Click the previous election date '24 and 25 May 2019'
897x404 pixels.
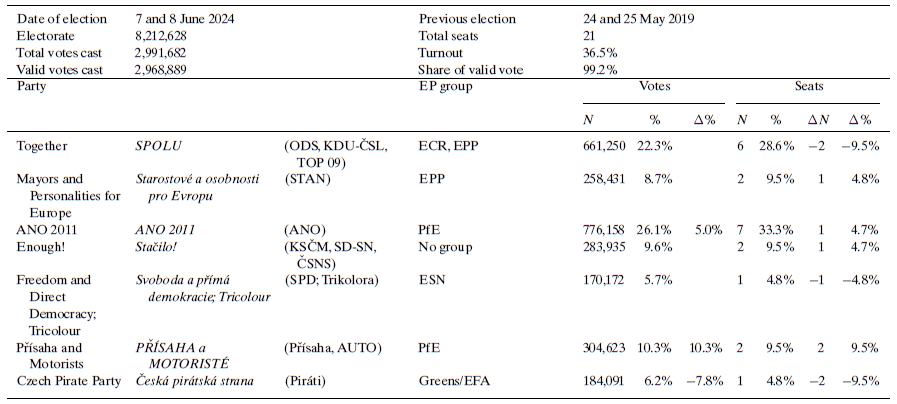(639, 19)
